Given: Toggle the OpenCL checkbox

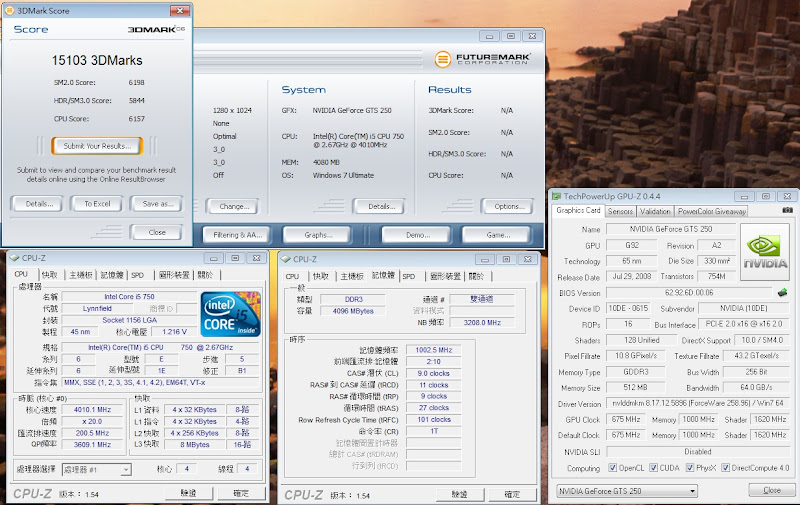Looking at the screenshot, I should click(612, 468).
